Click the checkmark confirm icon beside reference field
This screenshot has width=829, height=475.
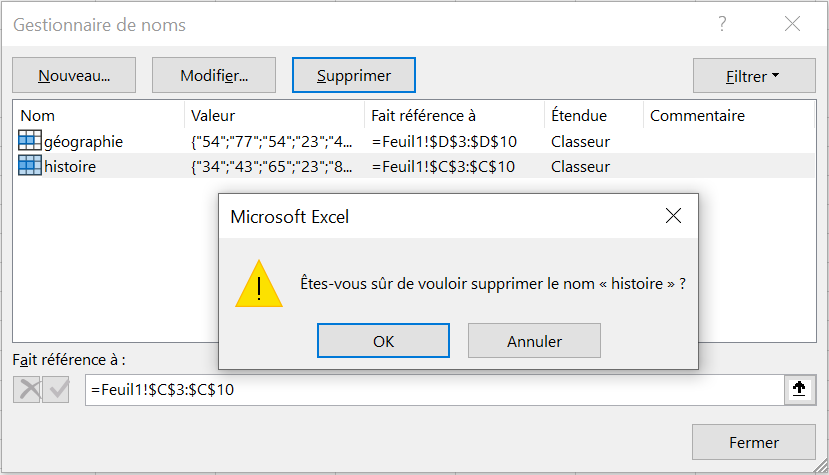point(56,390)
